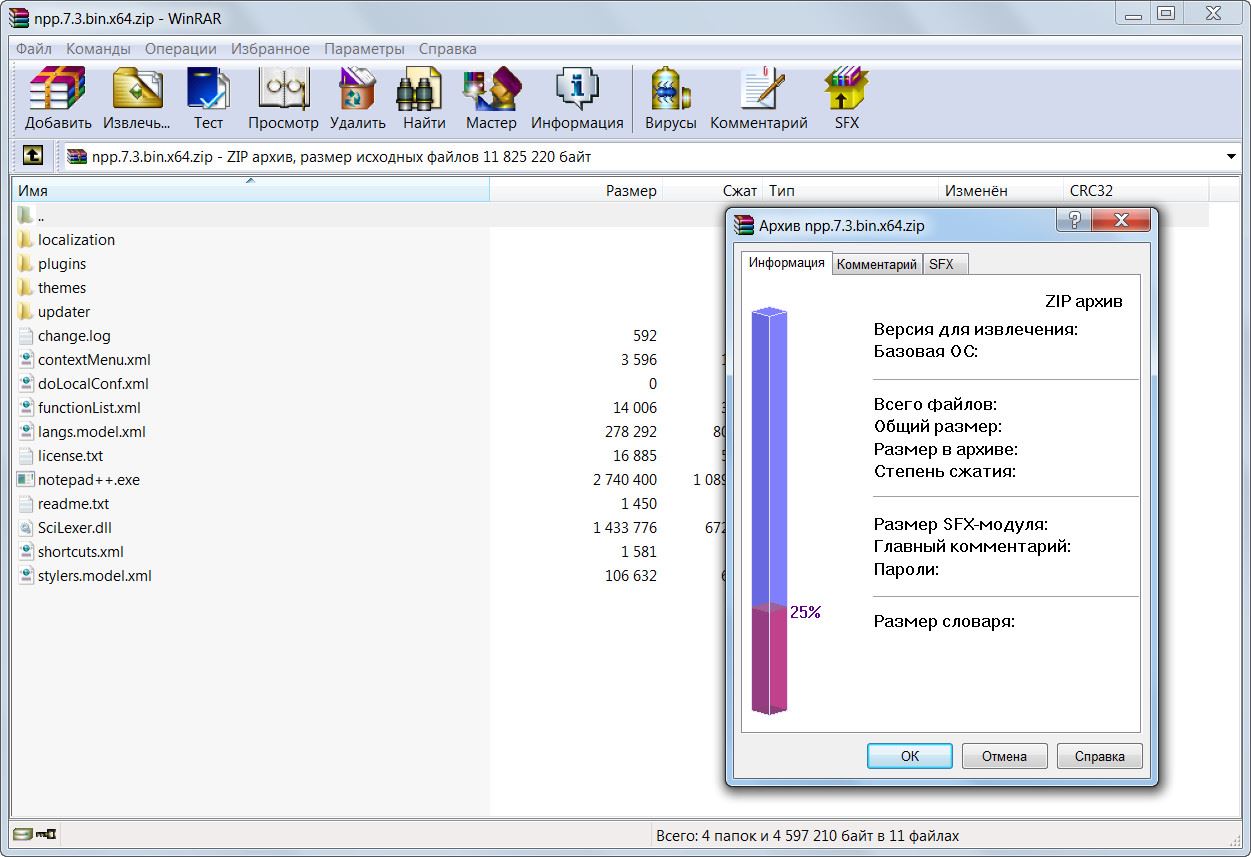This screenshot has width=1251, height=857.
Task: Go up one folder level button
Action: point(32,156)
